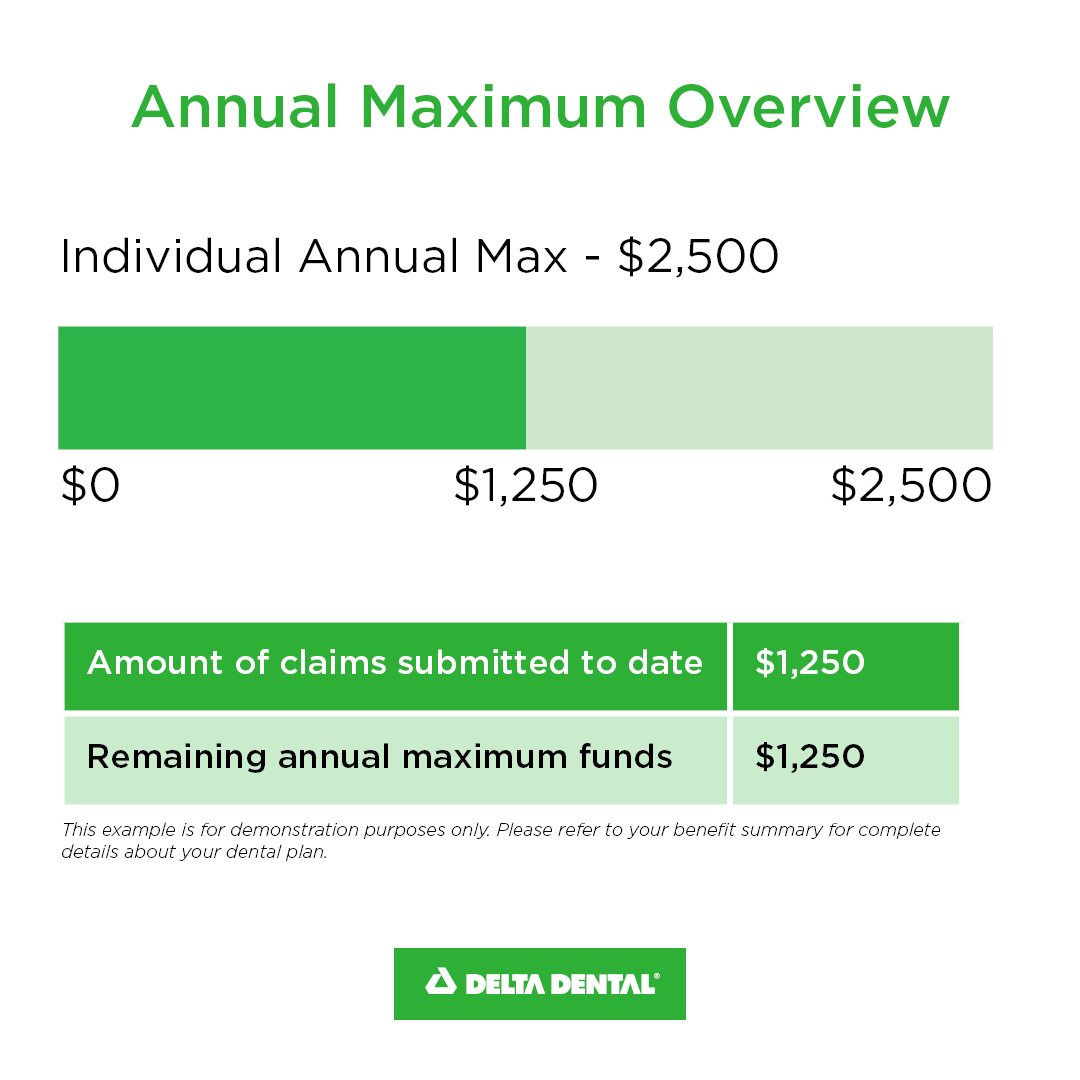Click the "details about your dental plan" text

pos(194,853)
